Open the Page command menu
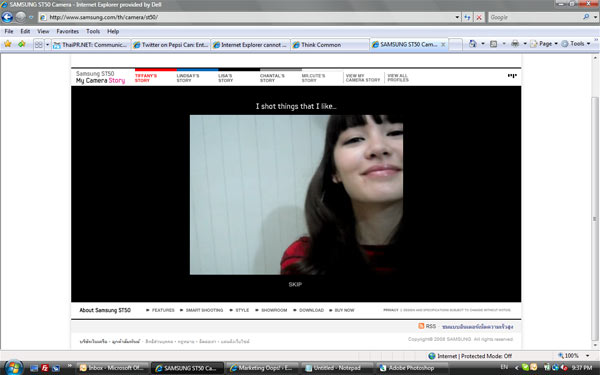Viewport: 600px width, 375px height. (x=544, y=44)
